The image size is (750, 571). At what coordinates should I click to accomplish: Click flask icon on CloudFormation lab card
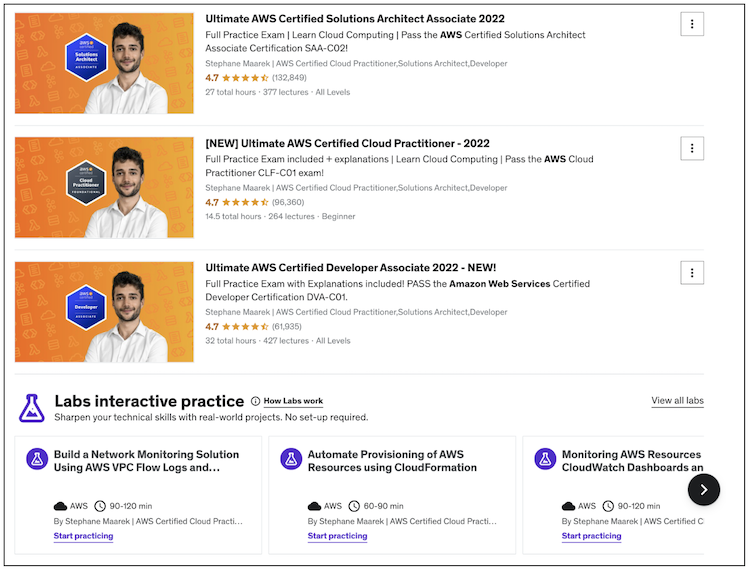click(x=292, y=459)
